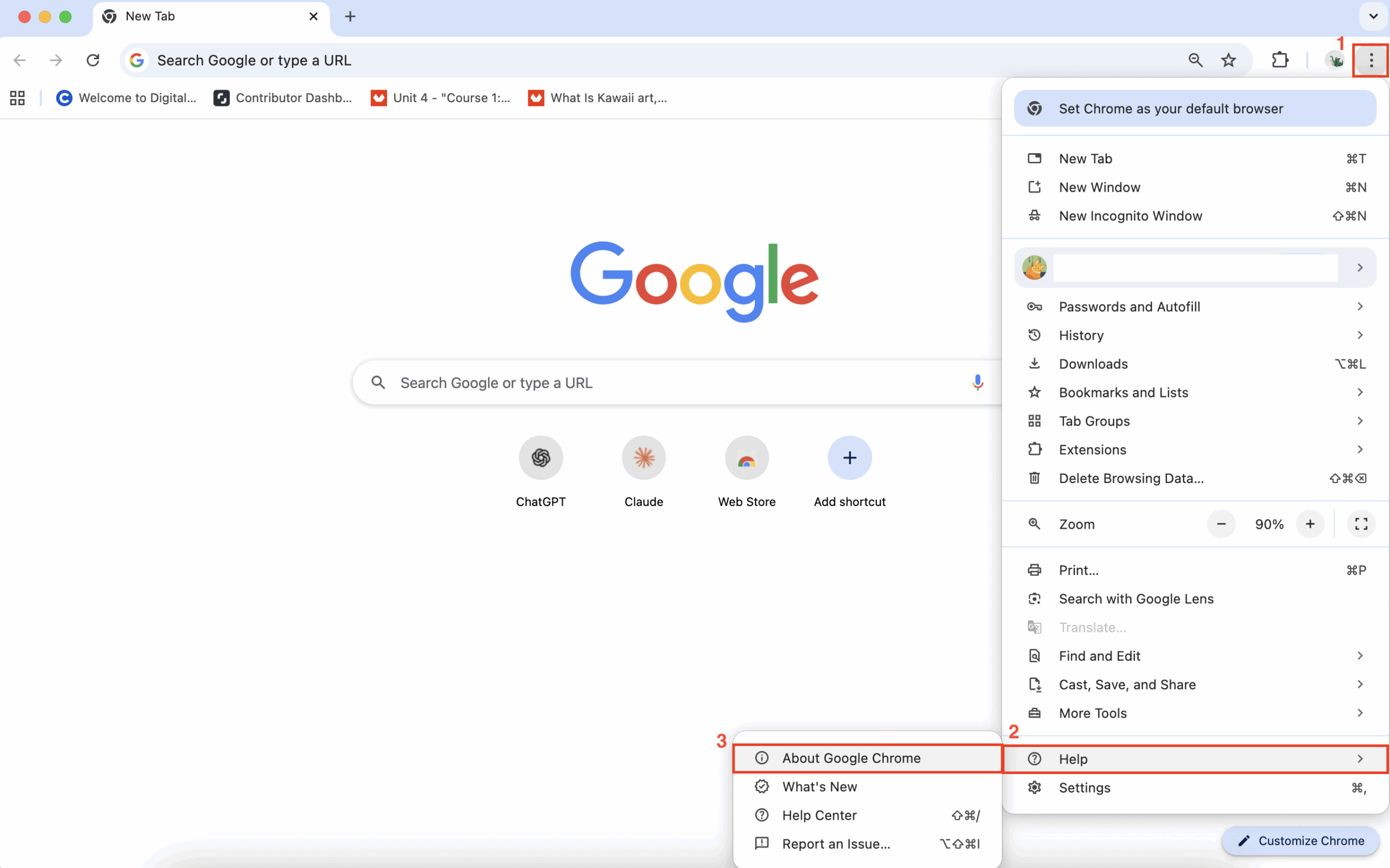Open the ChatGPT shortcut

540,458
